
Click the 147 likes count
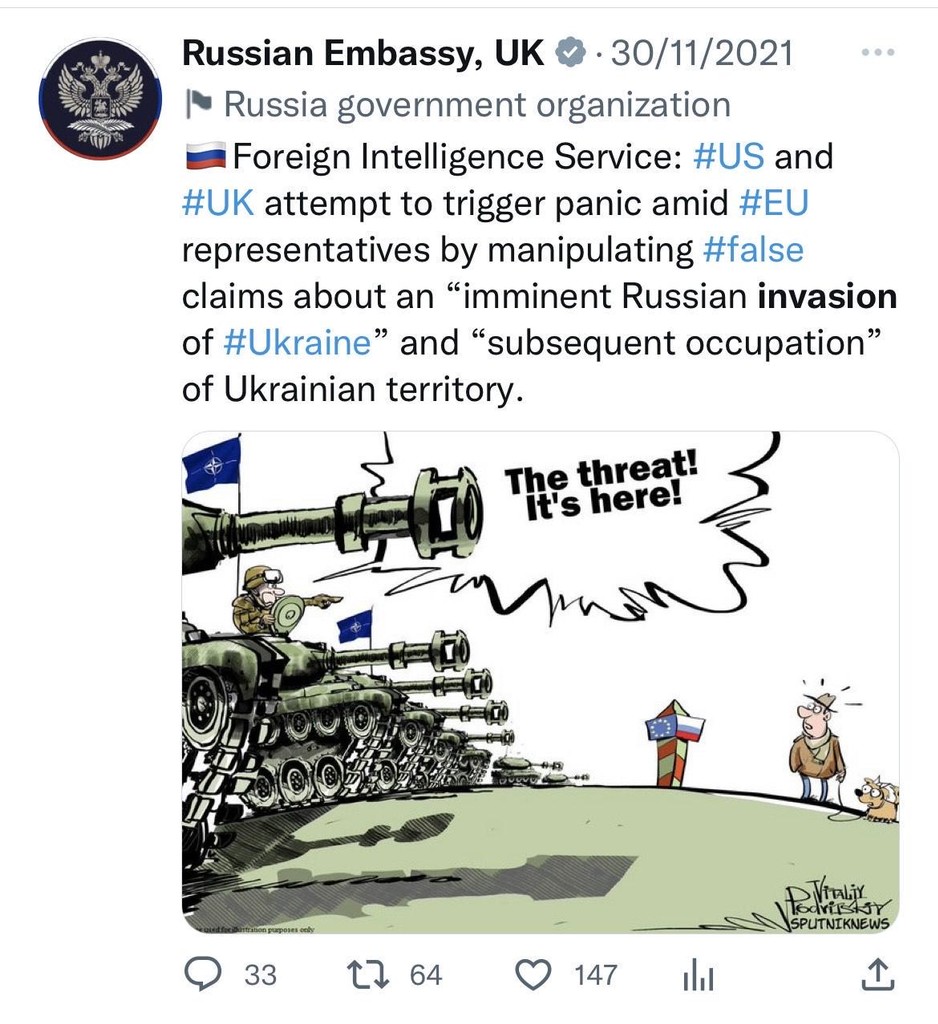595,976
